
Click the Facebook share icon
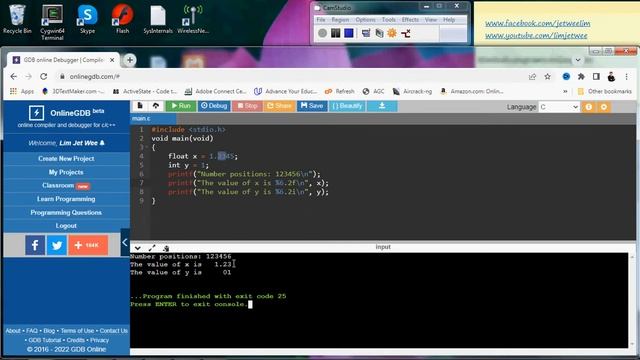[x=35, y=245]
